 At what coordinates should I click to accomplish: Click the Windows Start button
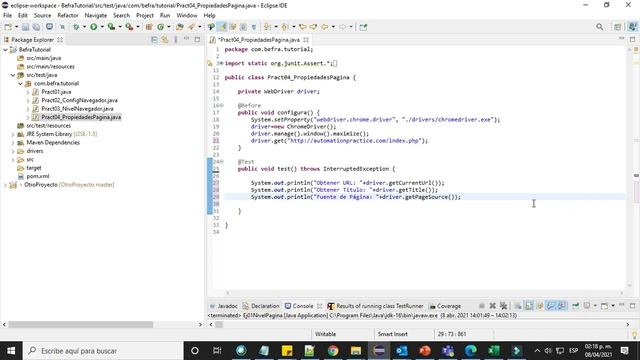(11, 351)
